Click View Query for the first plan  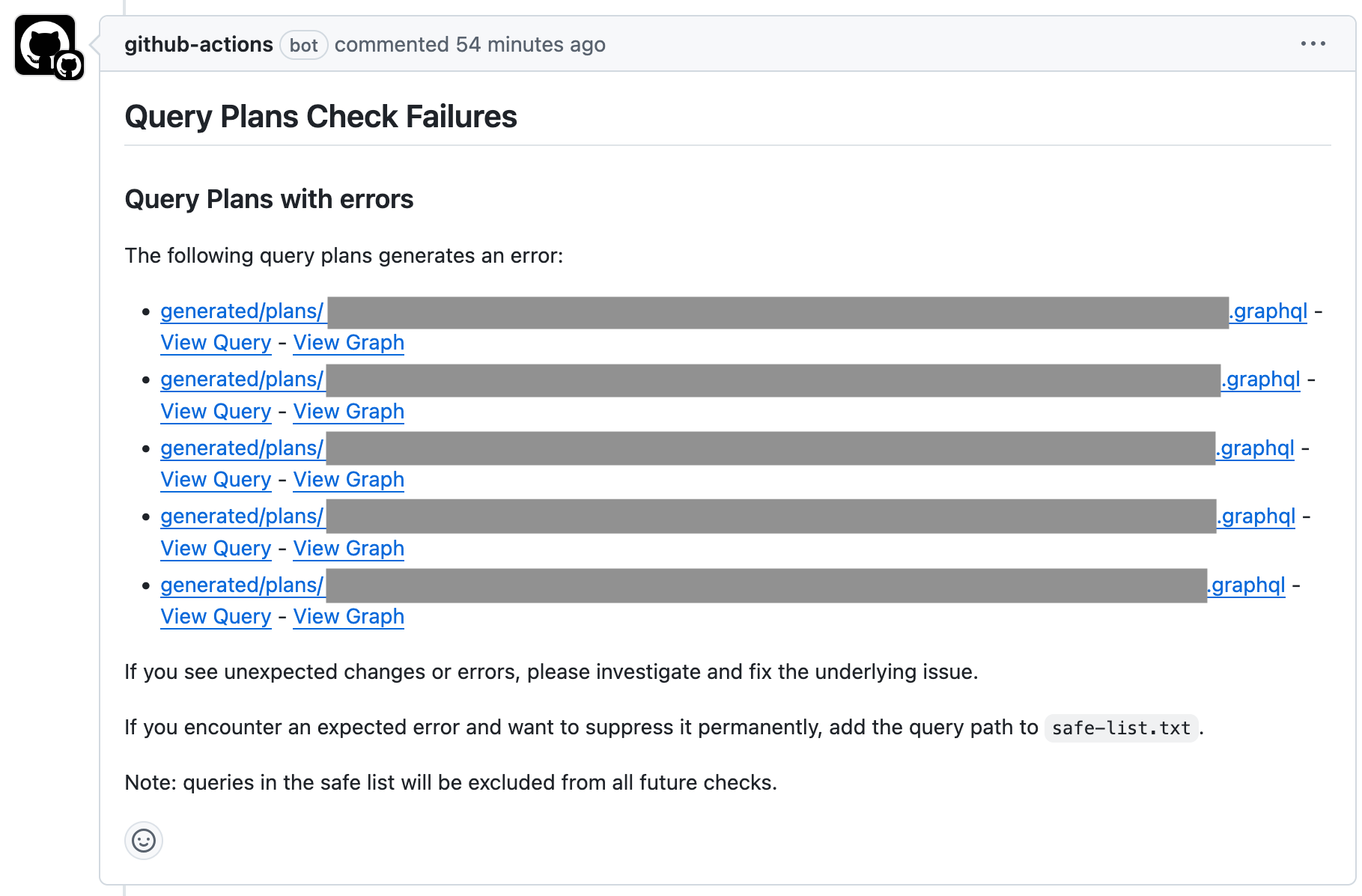[216, 343]
